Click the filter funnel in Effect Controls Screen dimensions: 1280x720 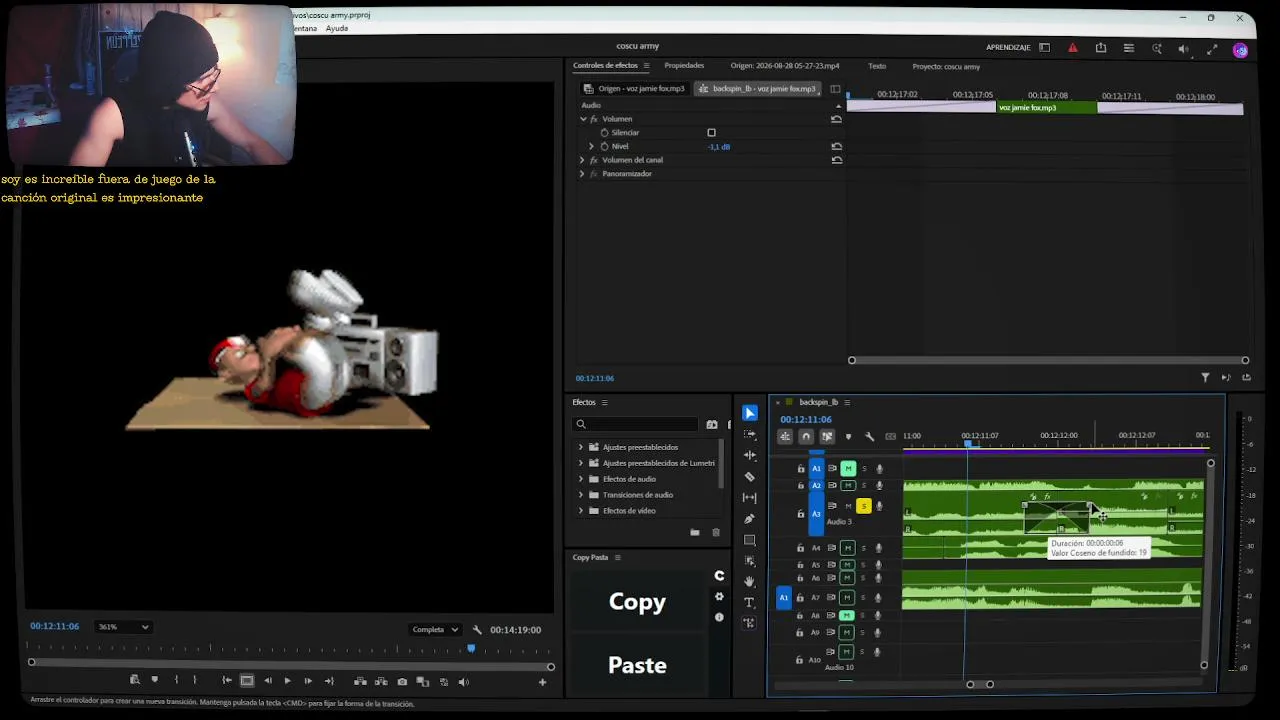(x=1205, y=377)
